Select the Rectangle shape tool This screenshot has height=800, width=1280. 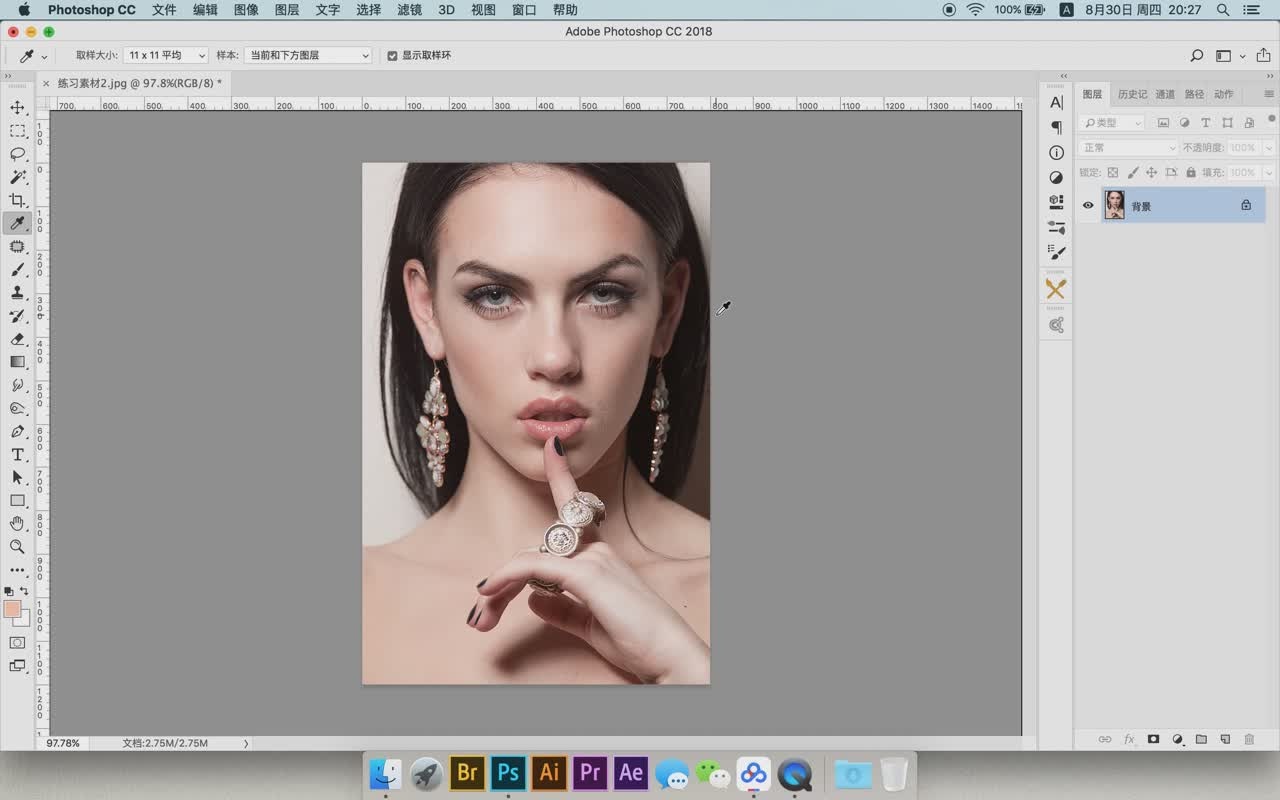[17, 501]
